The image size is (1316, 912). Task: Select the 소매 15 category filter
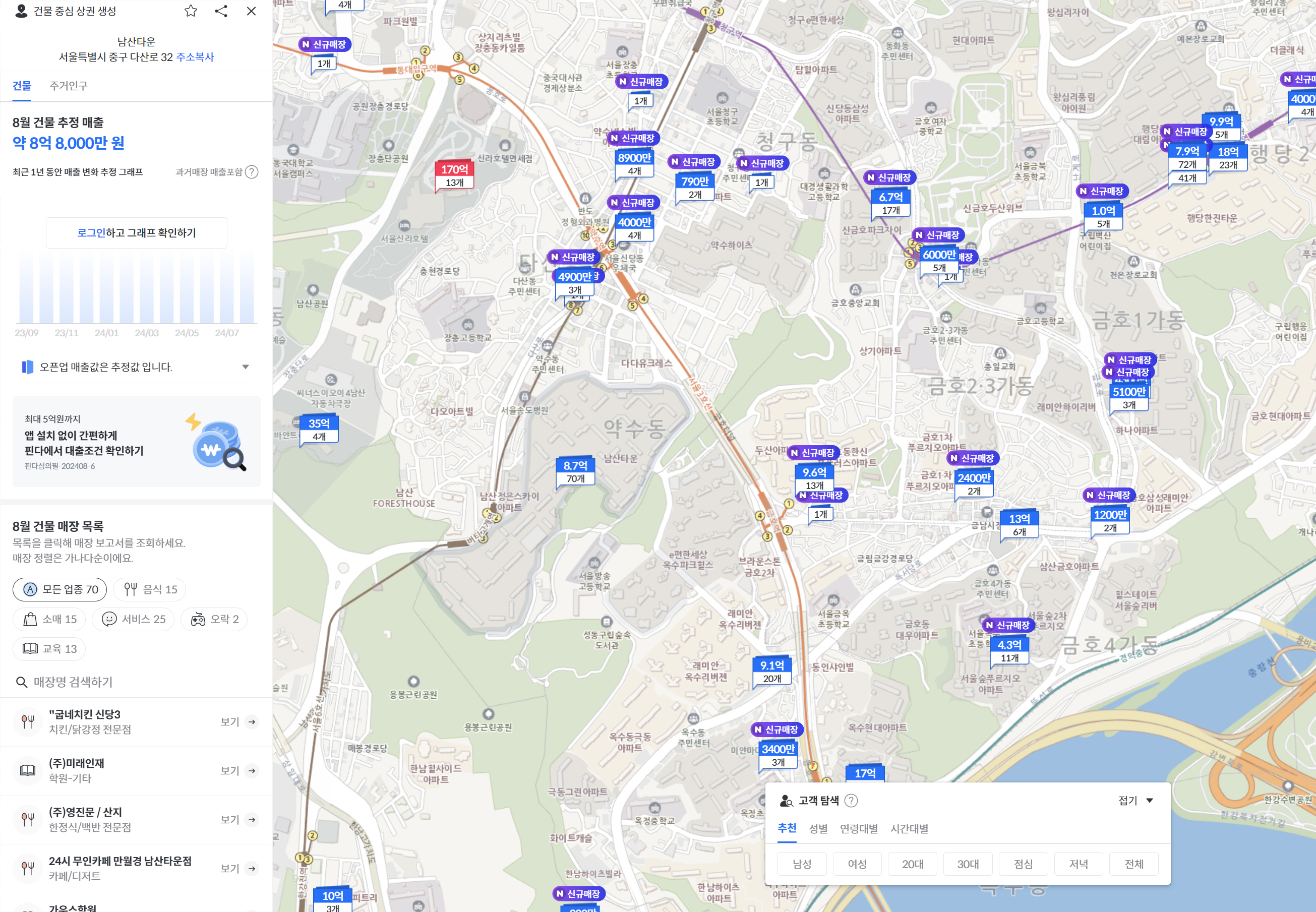point(49,619)
